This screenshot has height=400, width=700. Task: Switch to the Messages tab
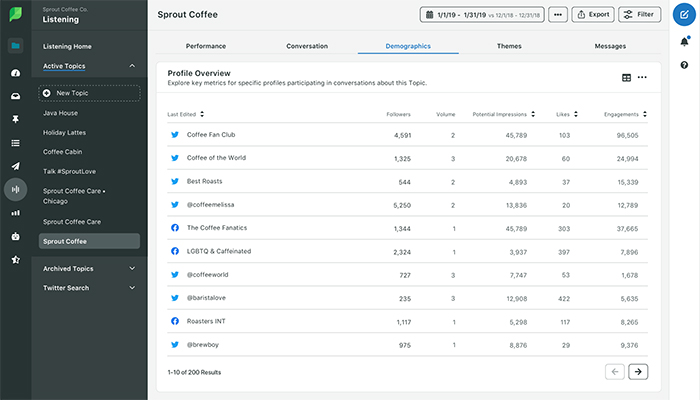pyautogui.click(x=610, y=46)
